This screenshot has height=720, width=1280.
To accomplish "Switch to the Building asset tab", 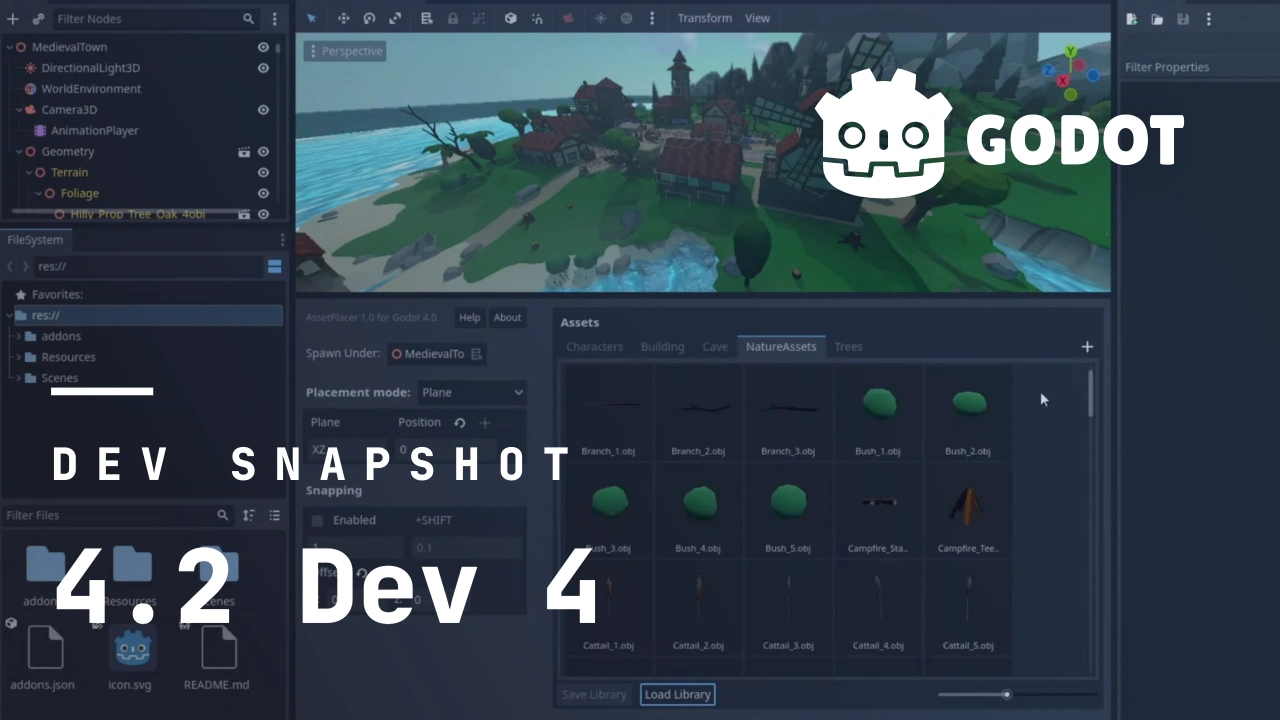I will 662,347.
